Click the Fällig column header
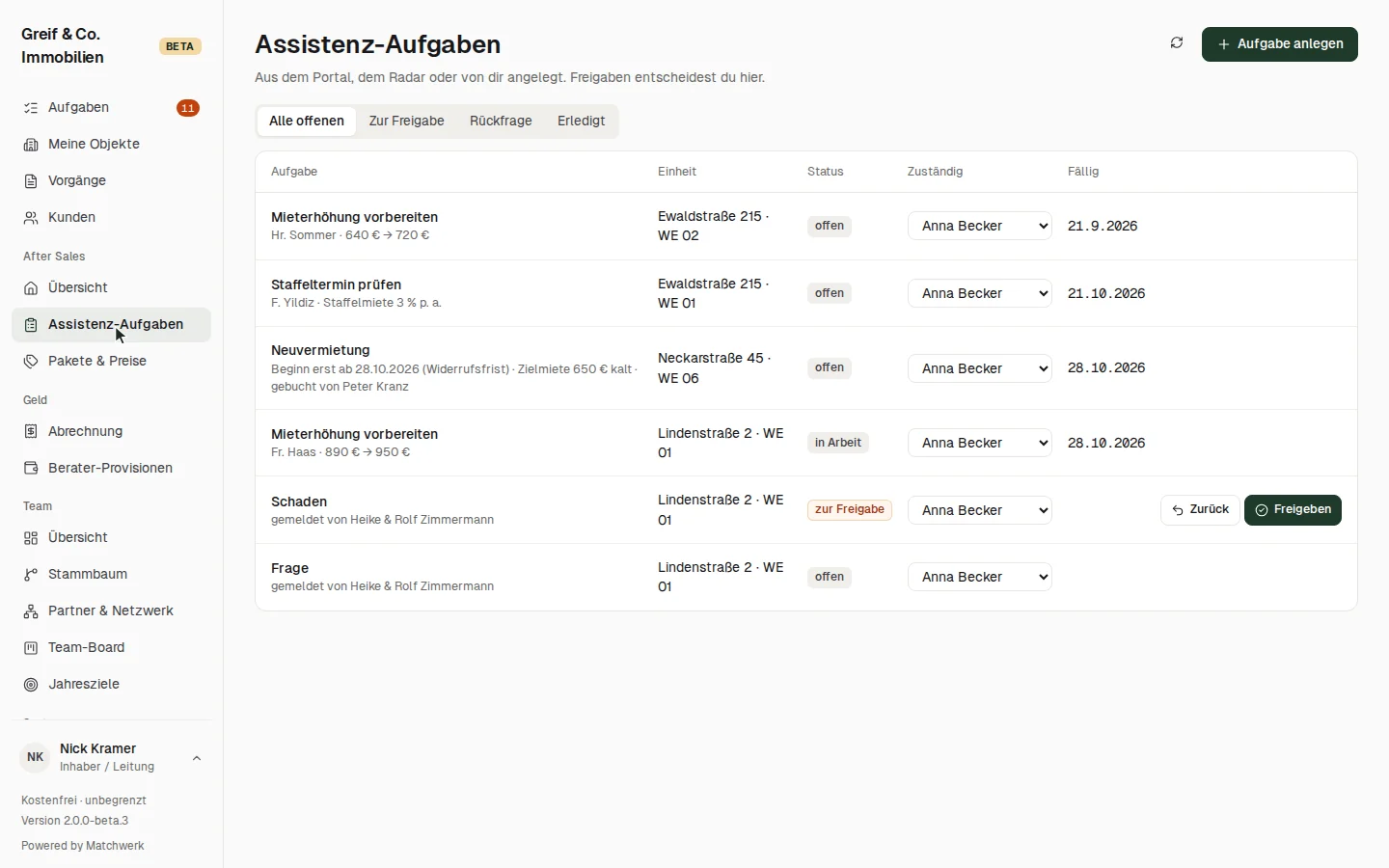Viewport: 1389px width, 868px height. coord(1083,172)
